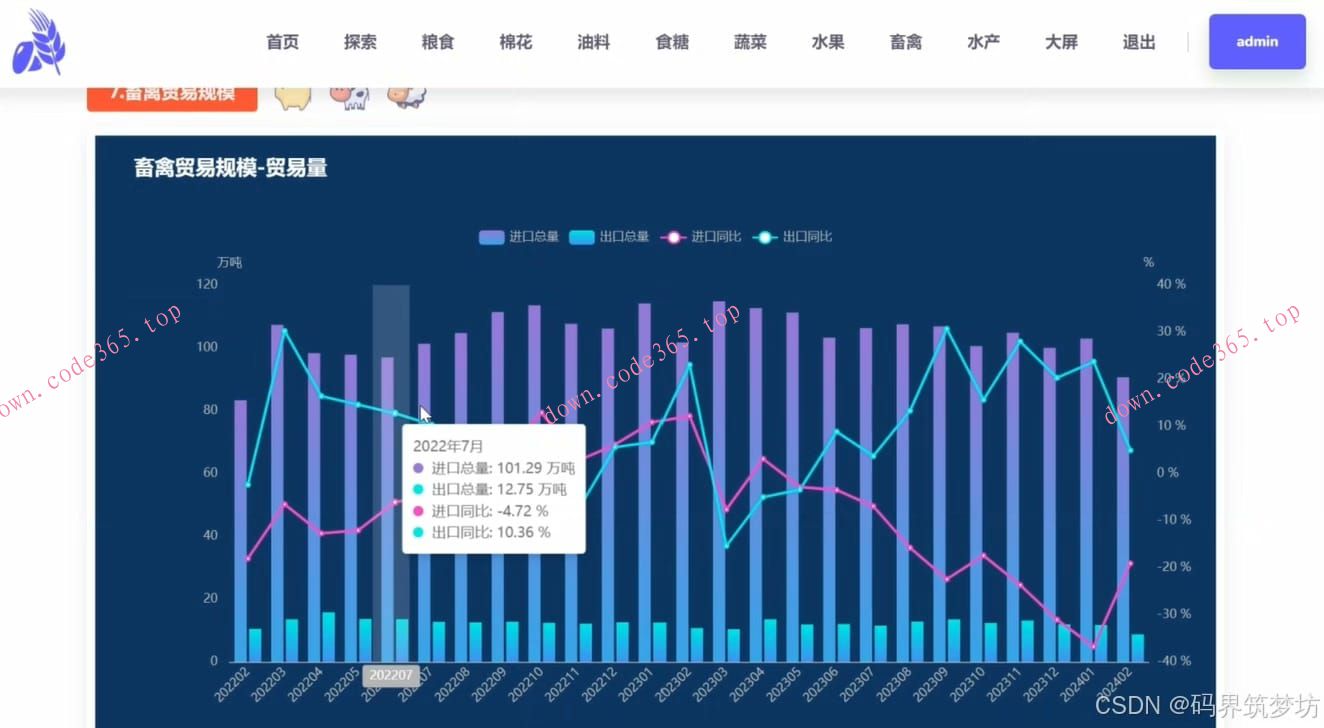Image resolution: width=1324 pixels, height=728 pixels.
Task: Click the 202302 x-axis label
Action: tap(675, 684)
